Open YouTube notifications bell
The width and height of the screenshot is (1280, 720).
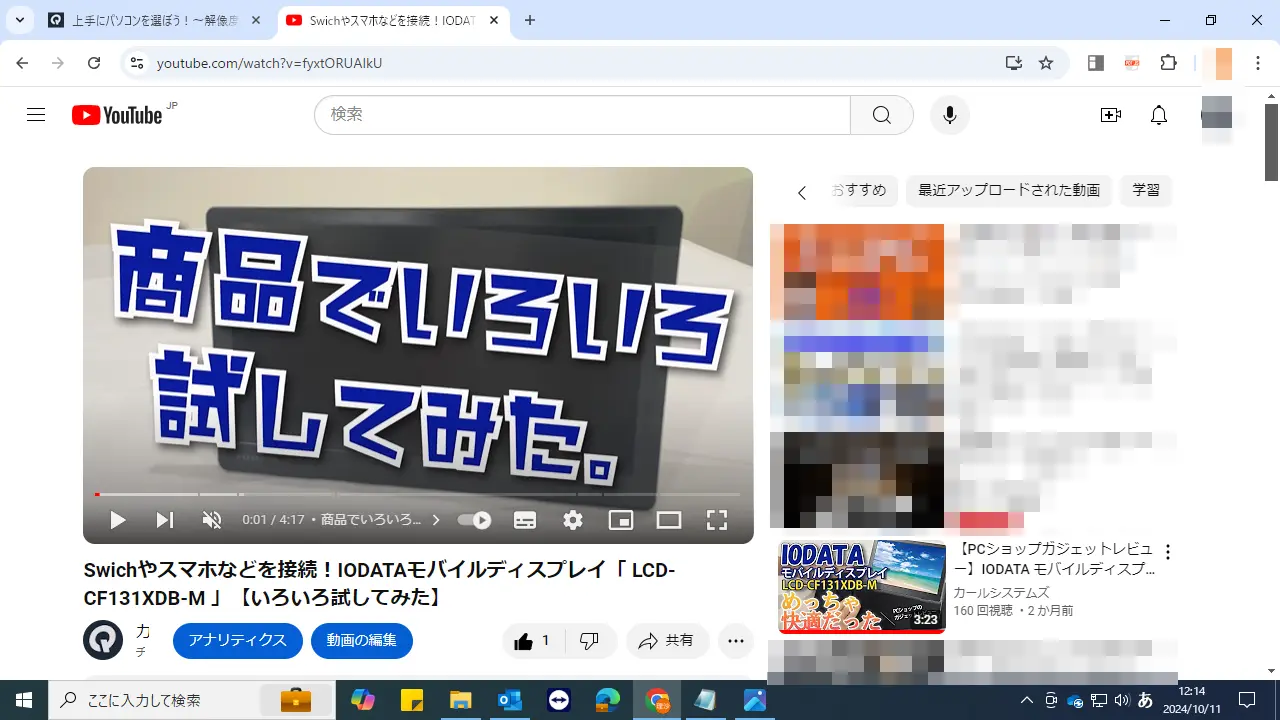click(1159, 115)
